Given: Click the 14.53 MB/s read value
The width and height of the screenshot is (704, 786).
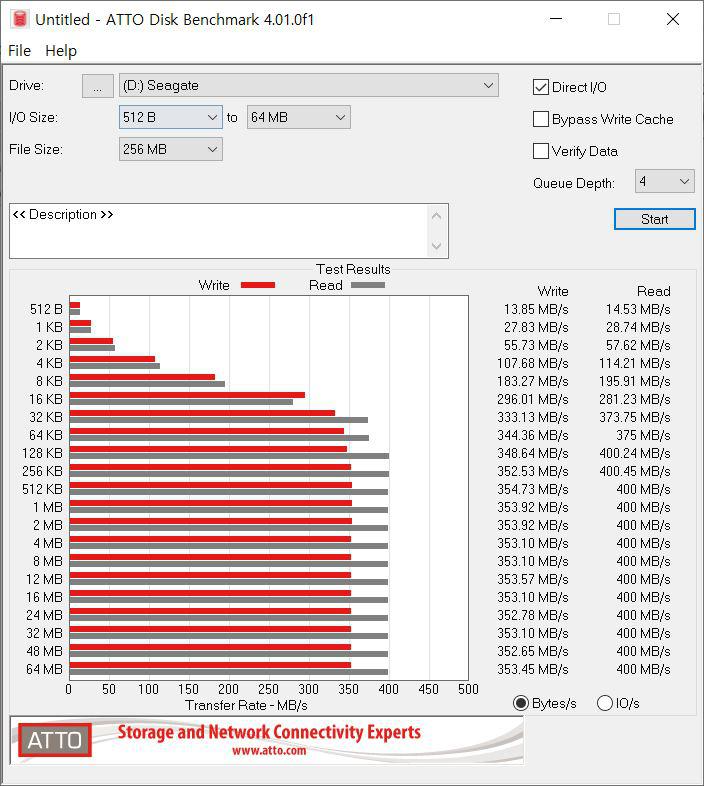Looking at the screenshot, I should click(x=638, y=309).
